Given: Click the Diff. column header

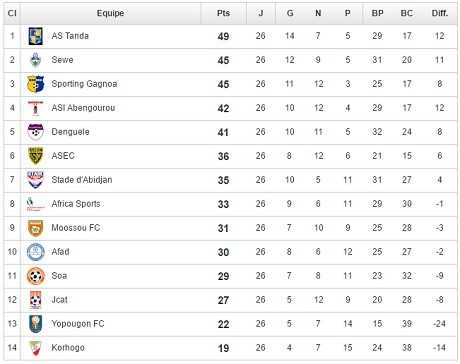Looking at the screenshot, I should [440, 13].
